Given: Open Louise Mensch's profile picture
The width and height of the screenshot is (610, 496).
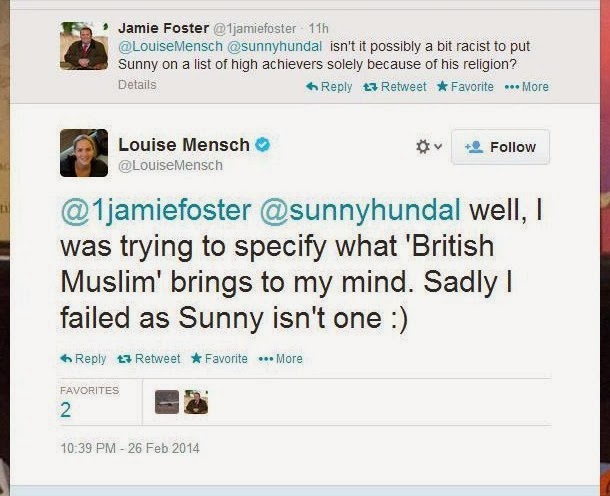Looking at the screenshot, I should pyautogui.click(x=83, y=152).
